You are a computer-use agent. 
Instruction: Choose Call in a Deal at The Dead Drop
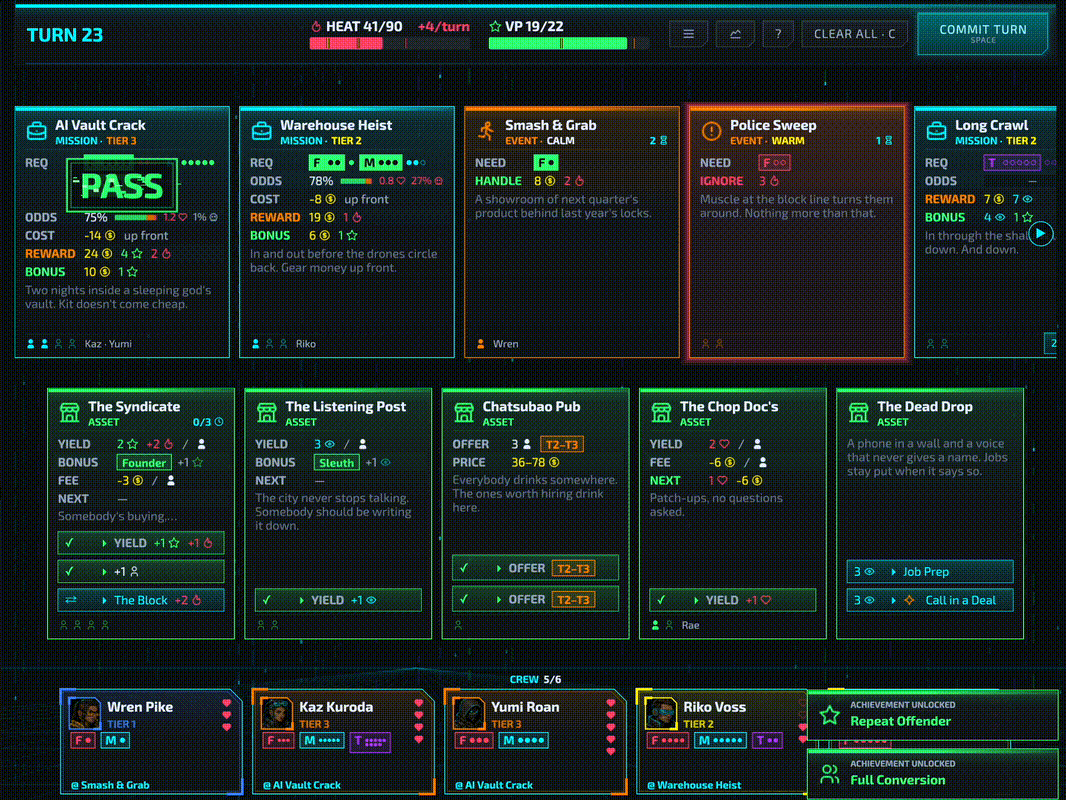click(x=929, y=600)
